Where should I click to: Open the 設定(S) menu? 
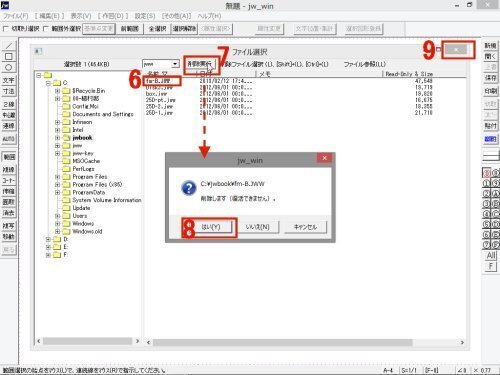[x=145, y=16]
